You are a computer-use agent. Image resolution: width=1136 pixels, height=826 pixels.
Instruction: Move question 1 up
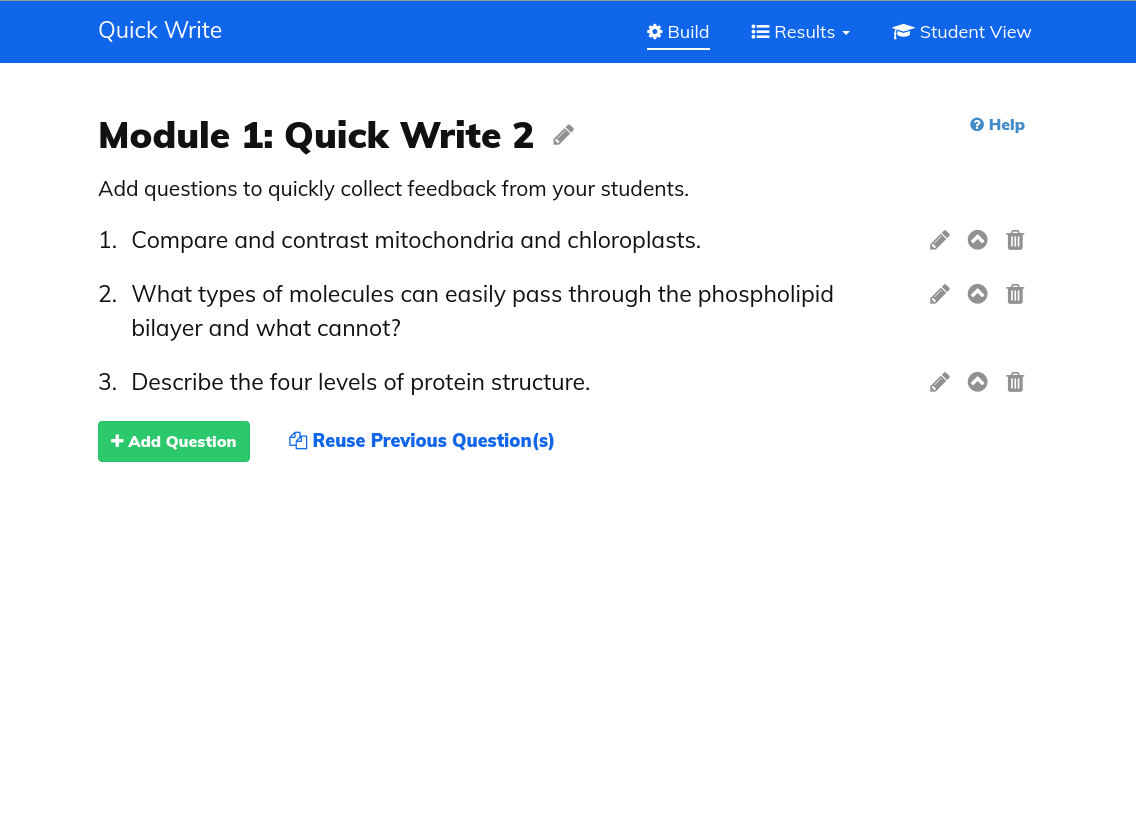coord(978,240)
